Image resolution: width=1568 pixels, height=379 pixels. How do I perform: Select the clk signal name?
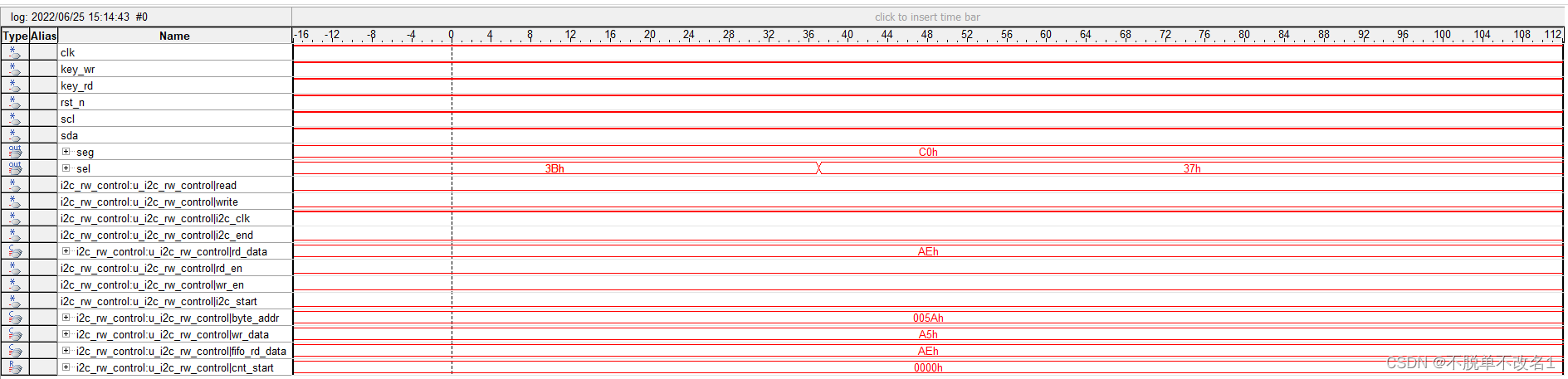[67, 52]
